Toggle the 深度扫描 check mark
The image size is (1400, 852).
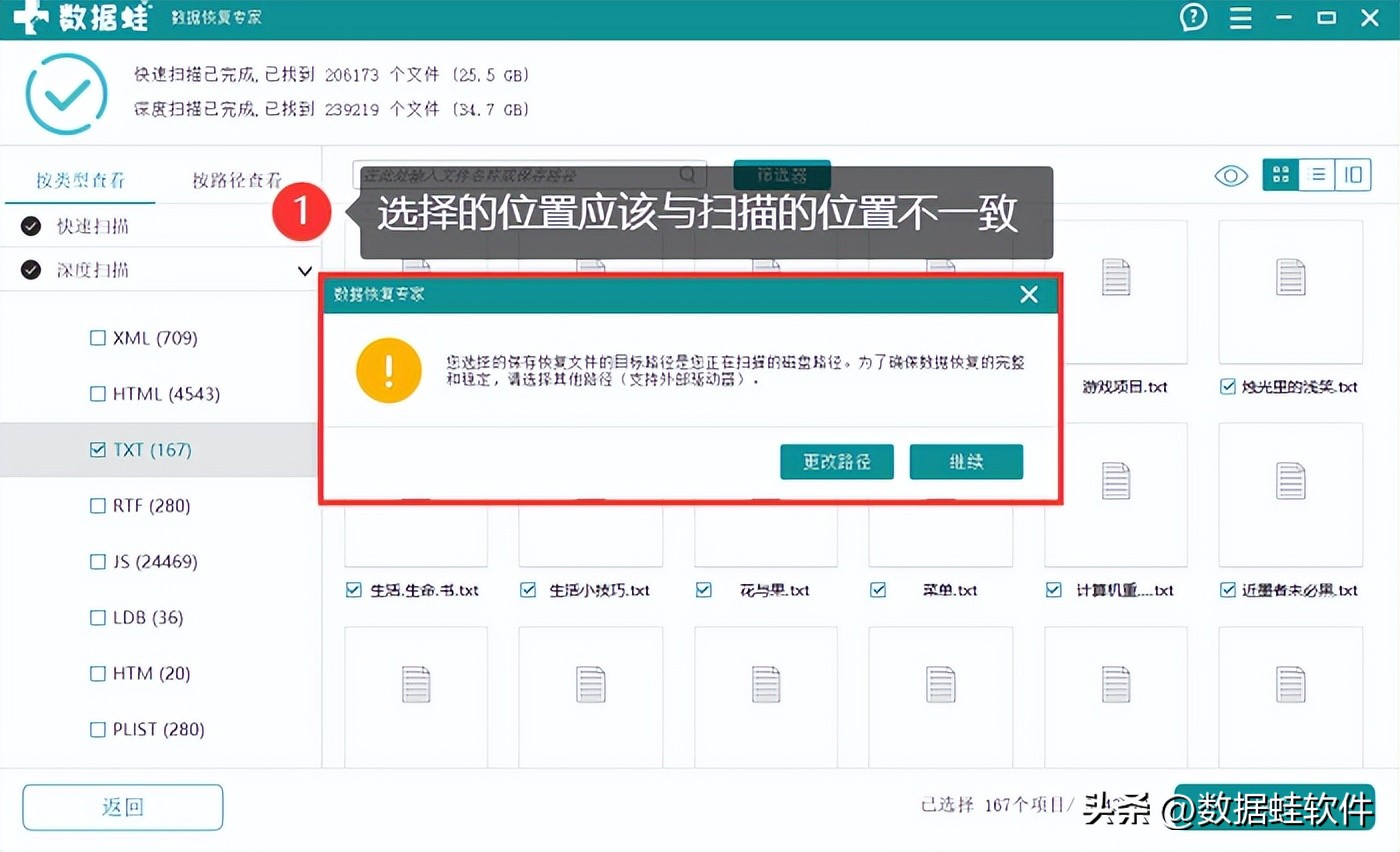coord(31,270)
